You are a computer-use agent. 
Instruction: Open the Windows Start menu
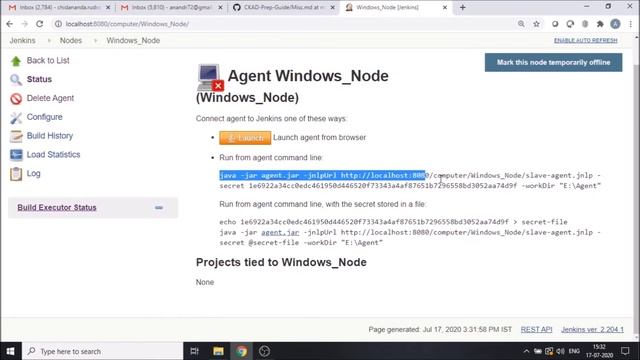tap(11, 351)
